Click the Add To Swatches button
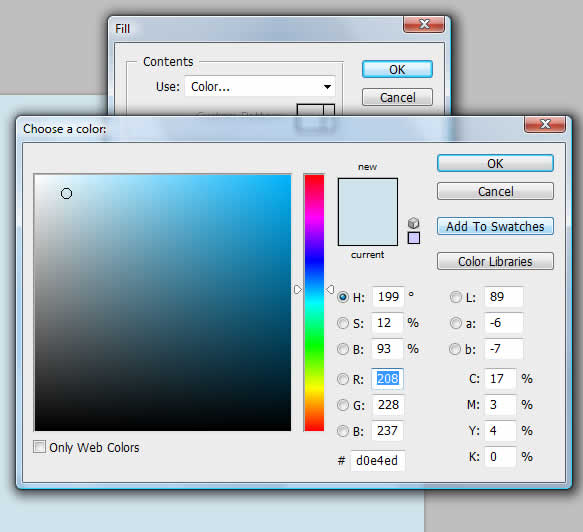 [495, 226]
